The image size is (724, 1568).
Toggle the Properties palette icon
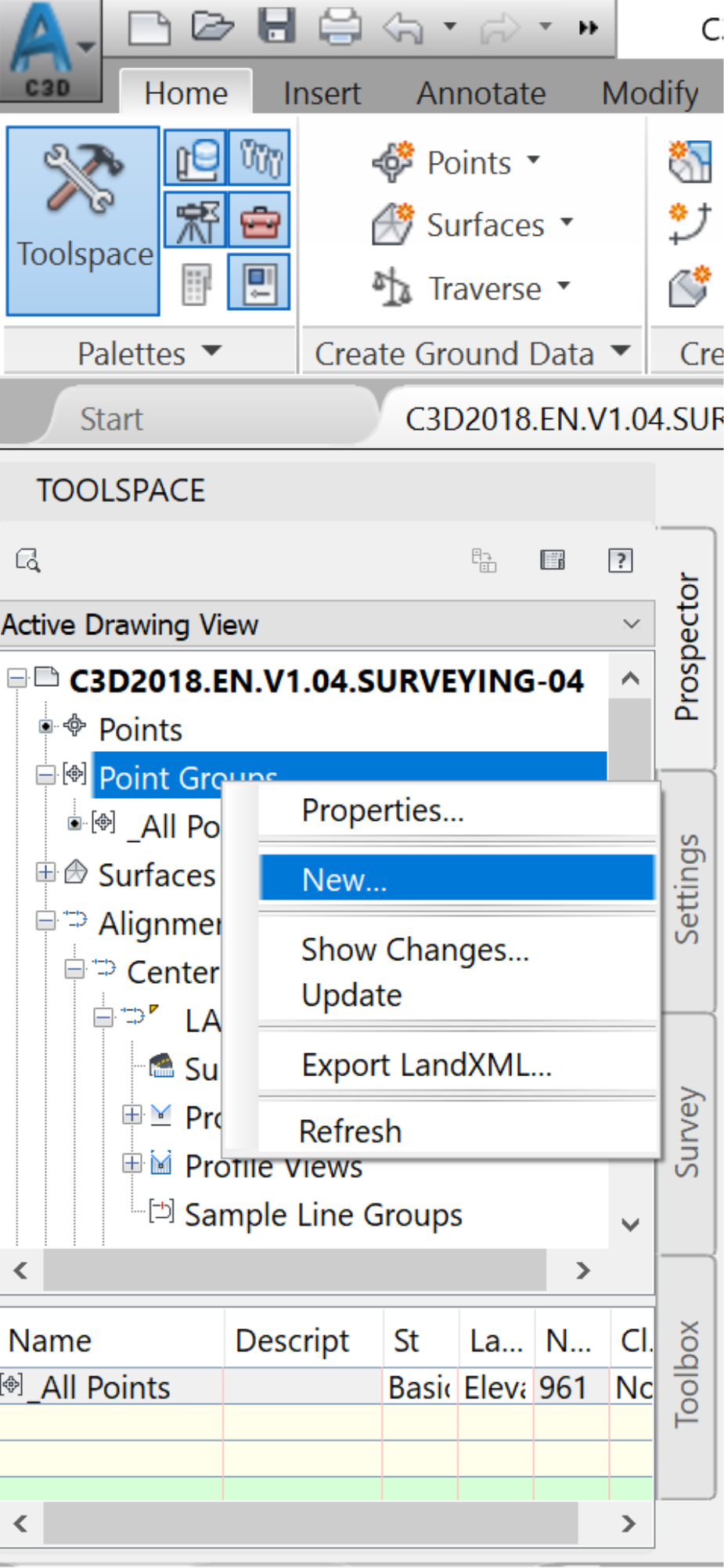tap(259, 283)
